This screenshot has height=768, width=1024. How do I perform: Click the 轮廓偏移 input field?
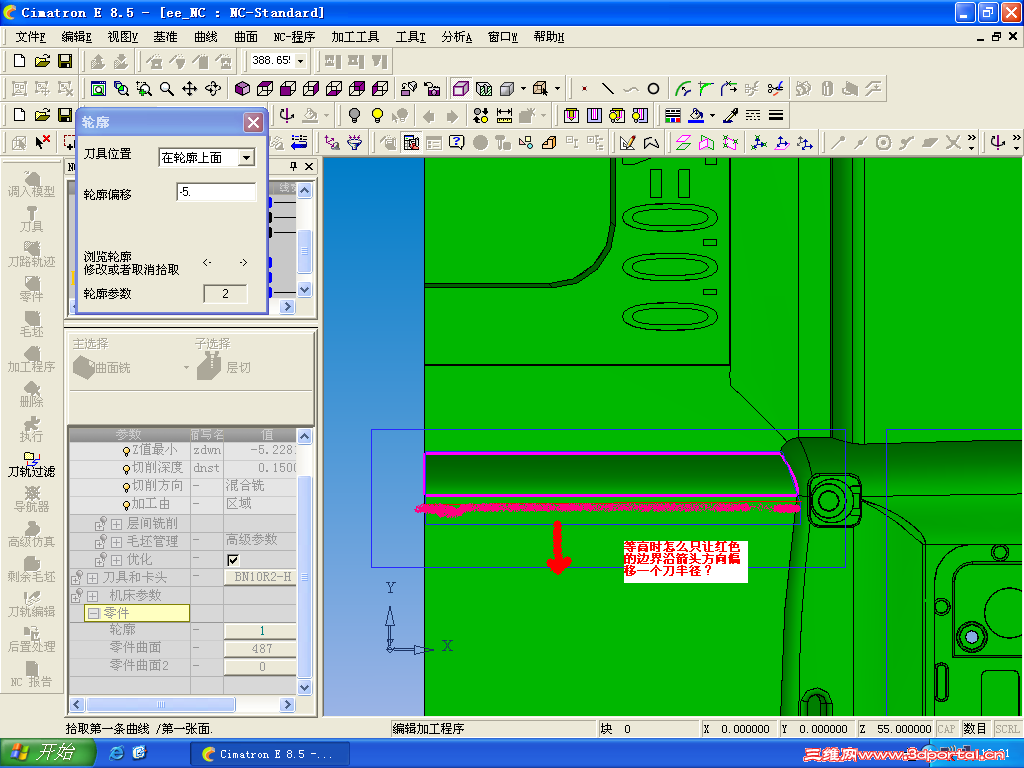[216, 192]
